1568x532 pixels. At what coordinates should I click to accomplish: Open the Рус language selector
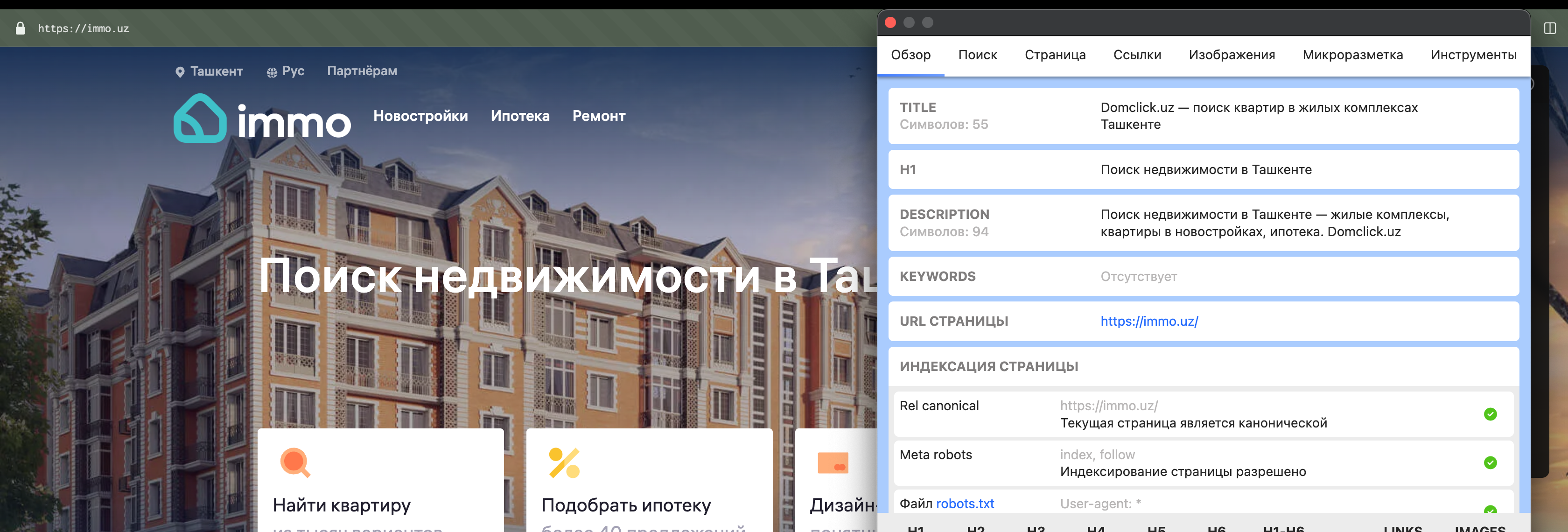tap(293, 71)
